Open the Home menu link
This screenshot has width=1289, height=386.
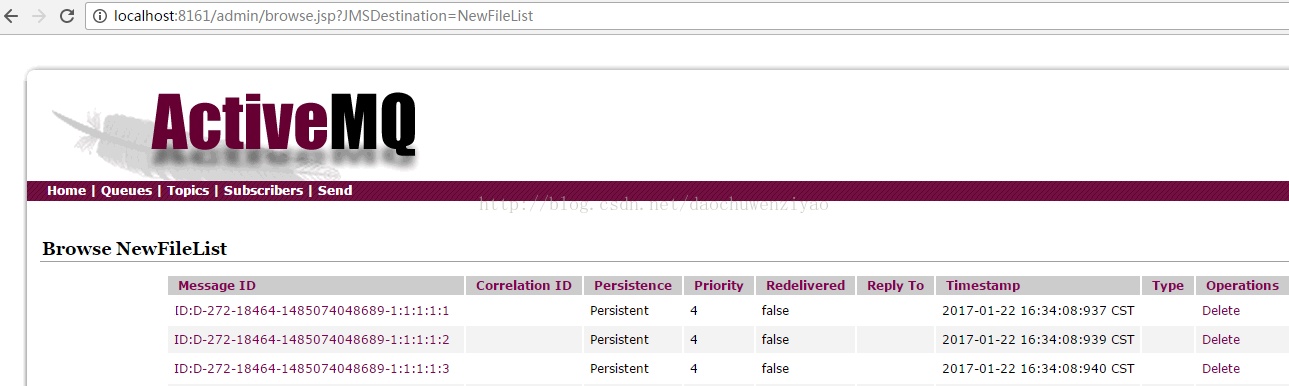(66, 190)
